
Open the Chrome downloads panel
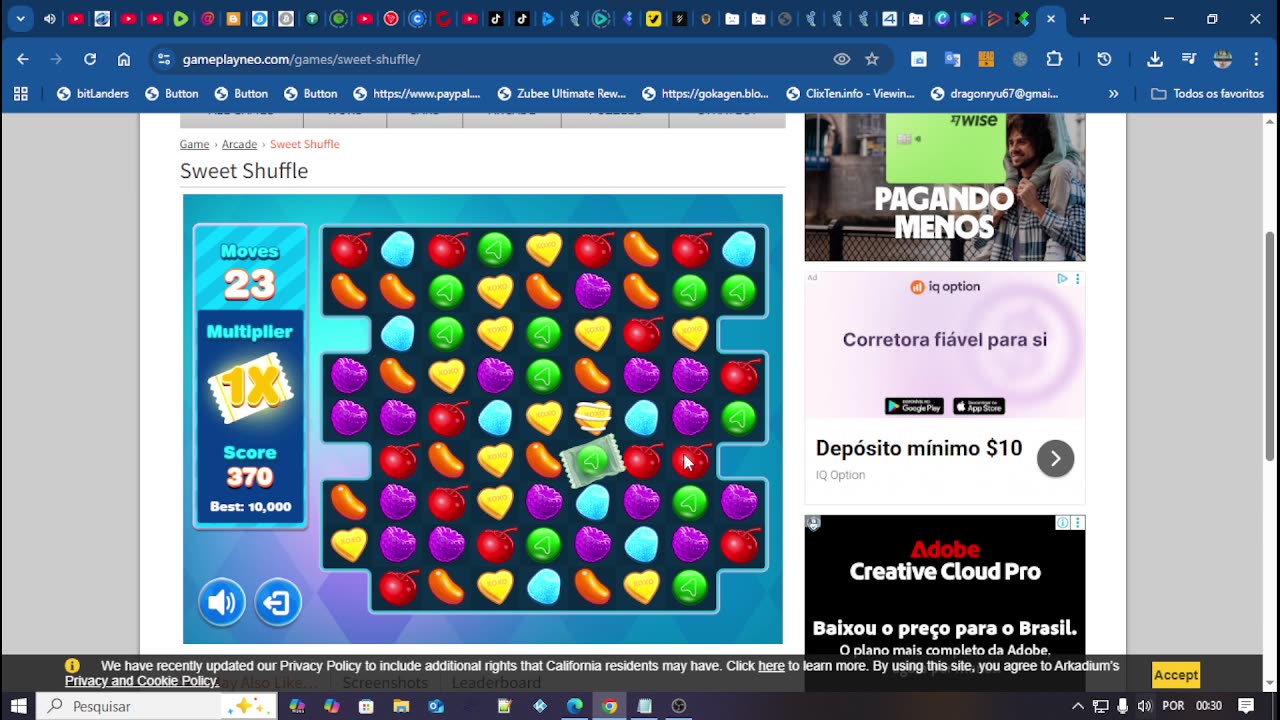[x=1155, y=59]
